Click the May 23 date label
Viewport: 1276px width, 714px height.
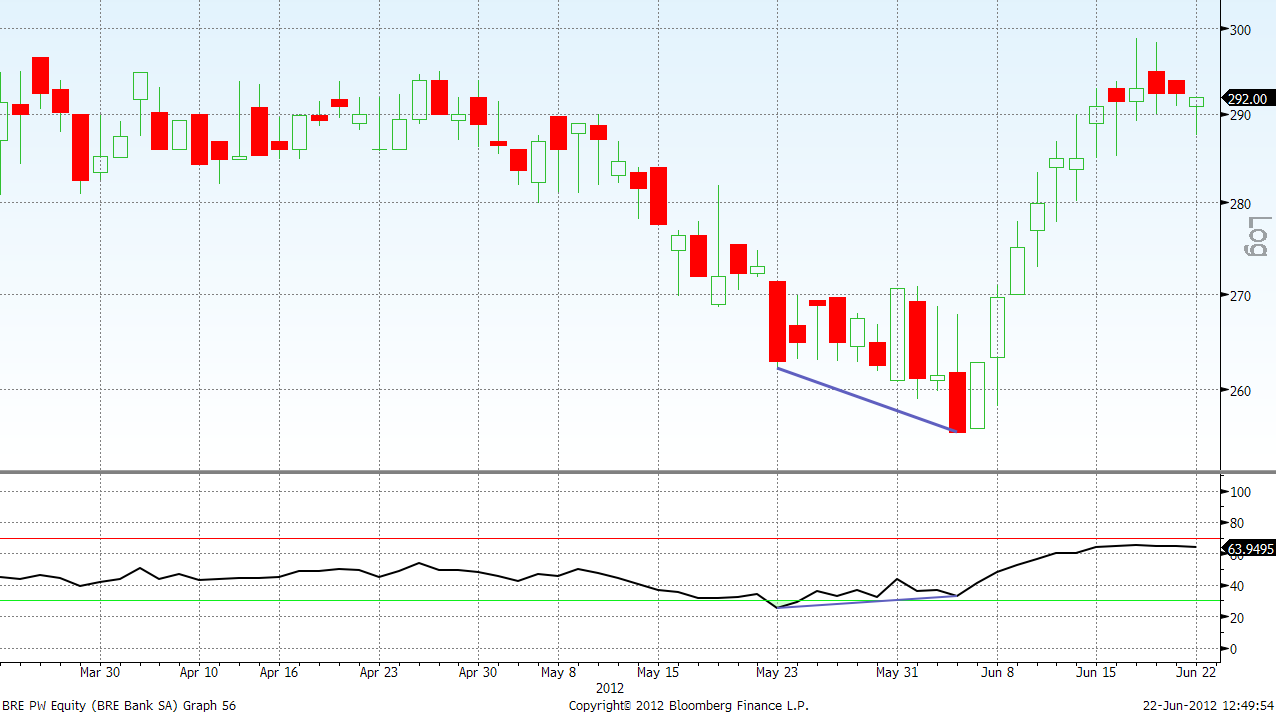[777, 672]
